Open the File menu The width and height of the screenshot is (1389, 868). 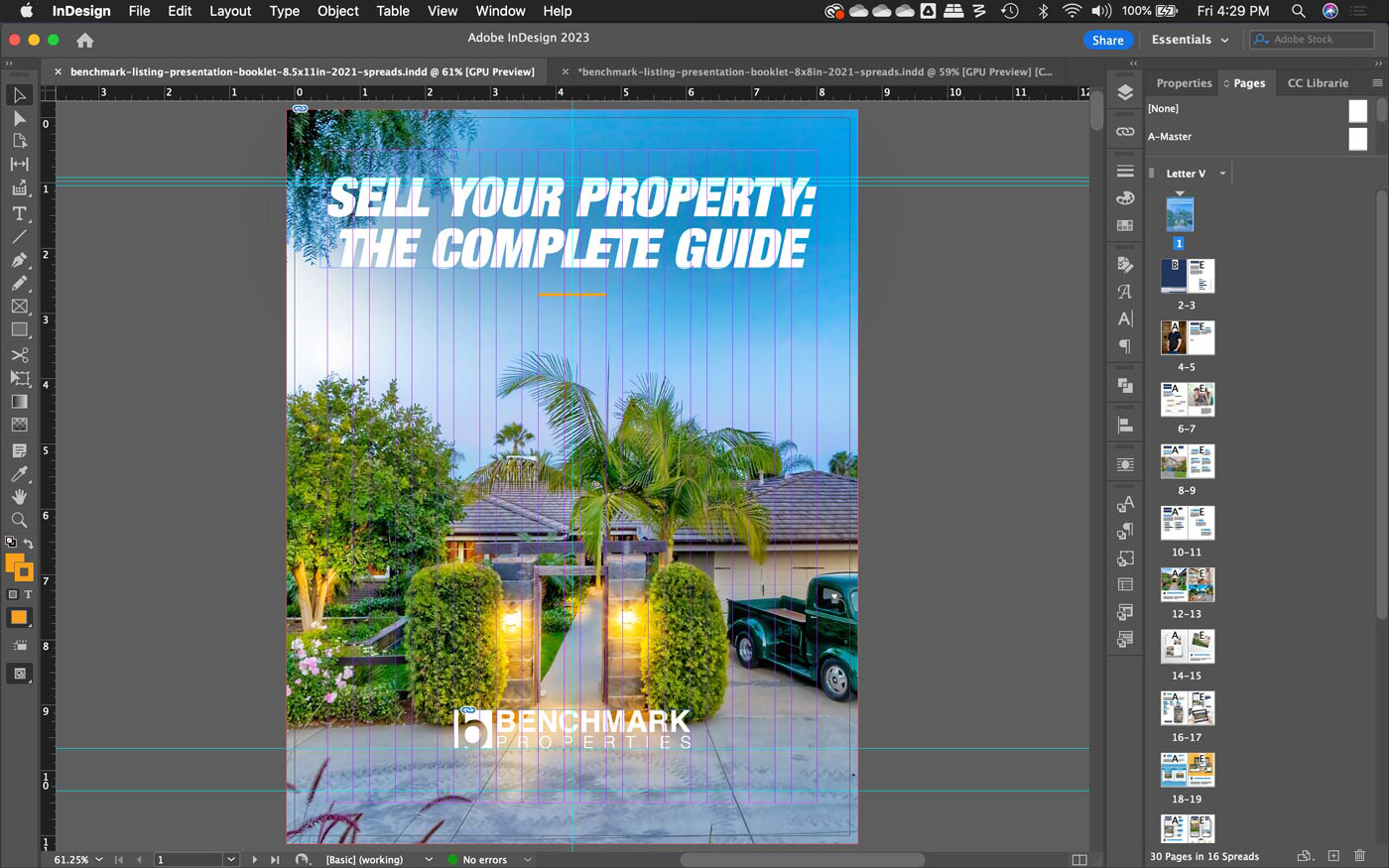[x=139, y=11]
